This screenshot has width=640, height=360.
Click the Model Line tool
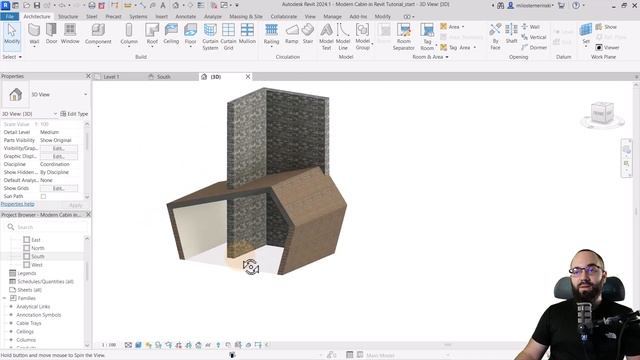343,37
